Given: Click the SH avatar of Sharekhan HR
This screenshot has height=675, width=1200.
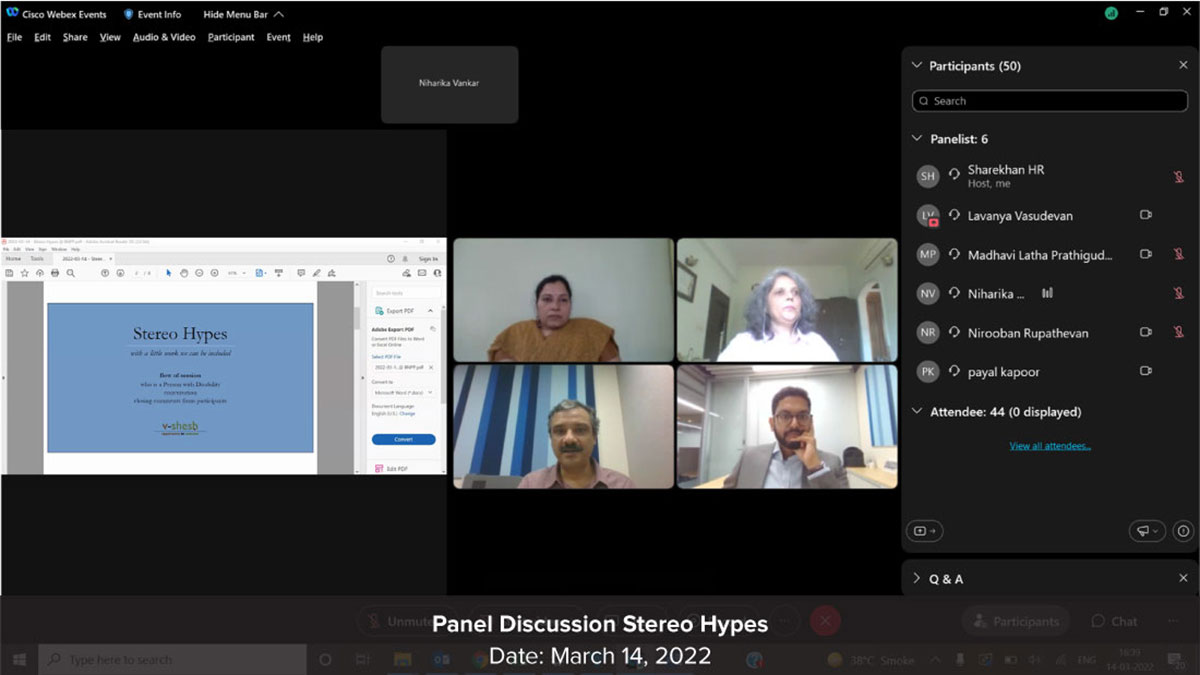Looking at the screenshot, I should click(x=928, y=176).
